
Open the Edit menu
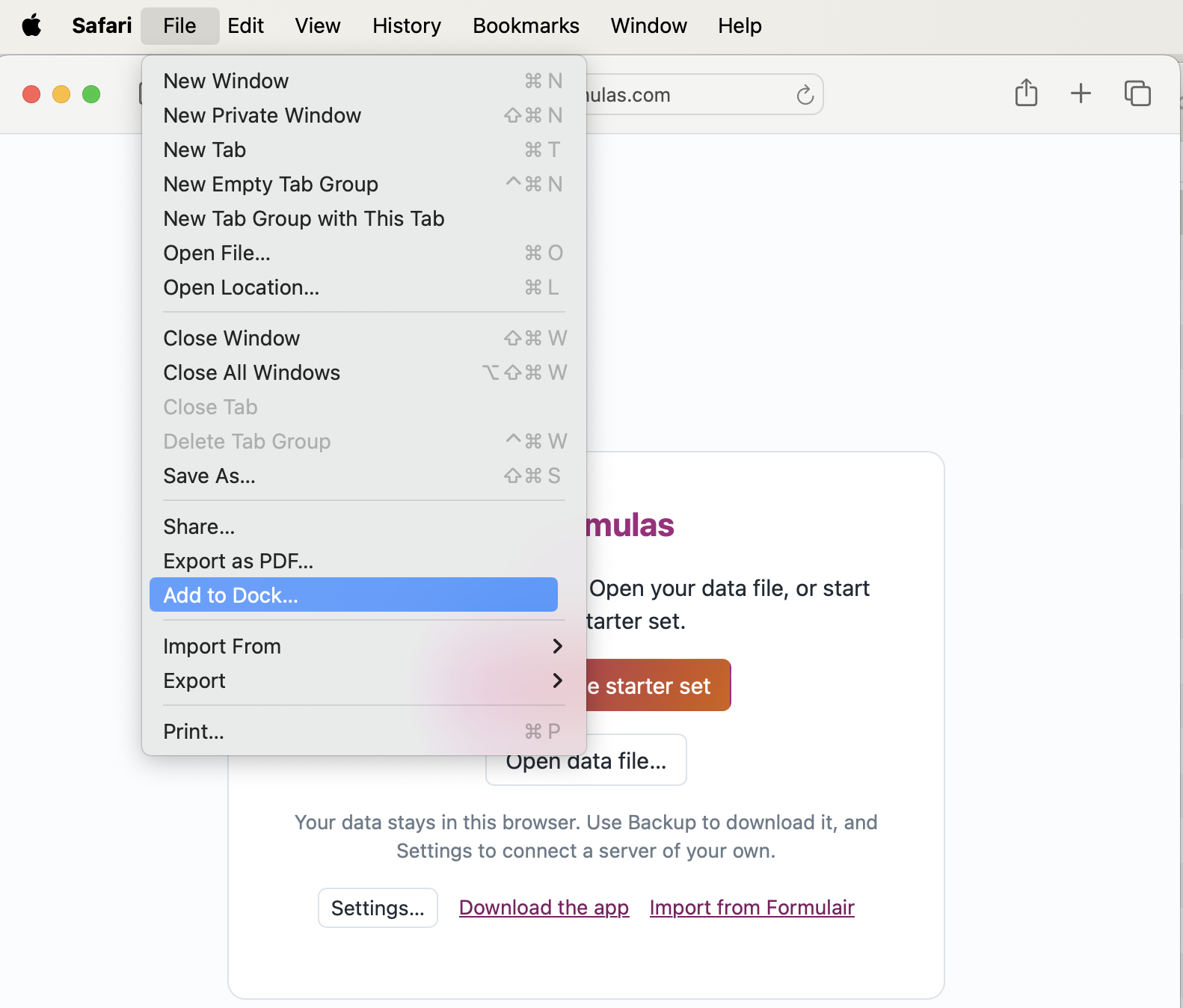coord(245,25)
